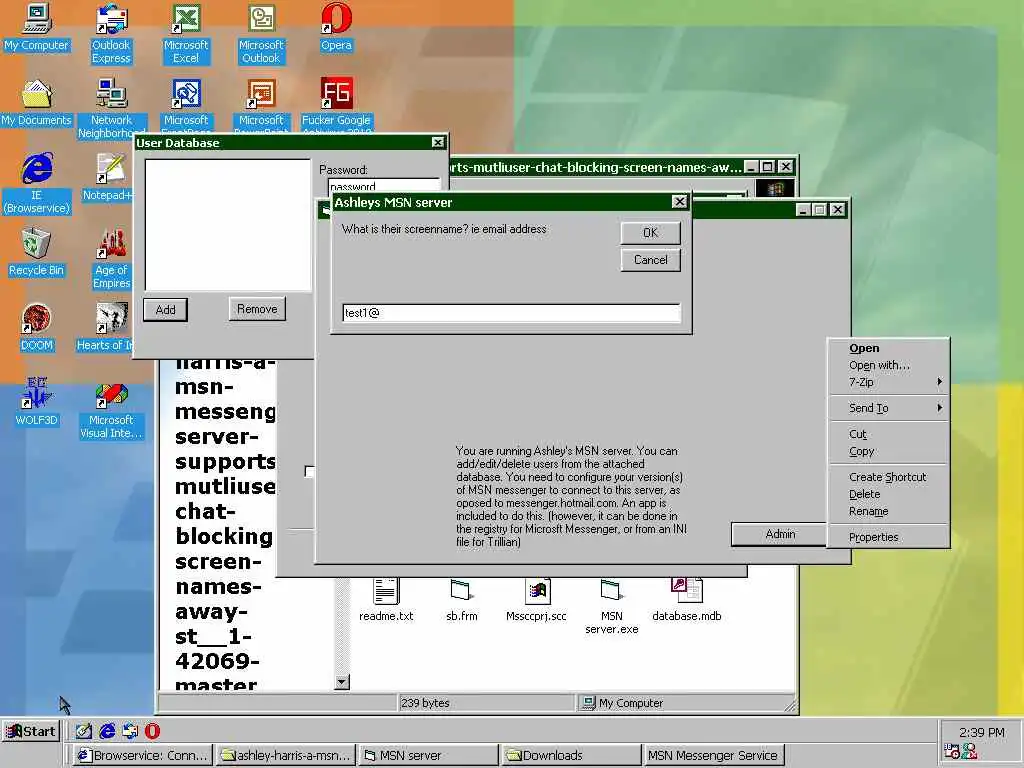The image size is (1024, 768).
Task: Switch to ashley-harris-a-msn taskbar button
Action: pos(286,756)
